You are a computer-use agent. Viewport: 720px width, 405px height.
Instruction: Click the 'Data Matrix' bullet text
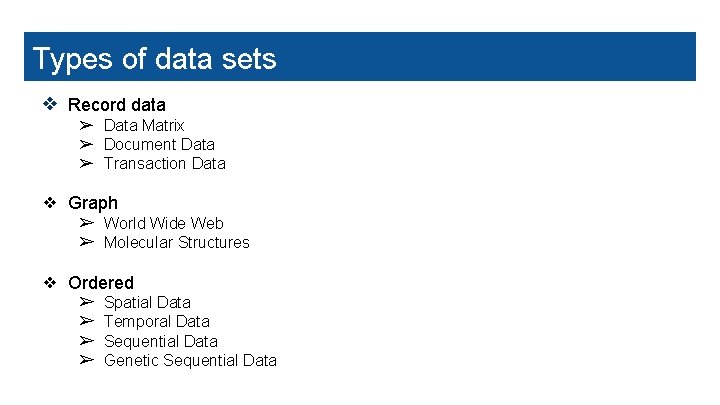(144, 125)
